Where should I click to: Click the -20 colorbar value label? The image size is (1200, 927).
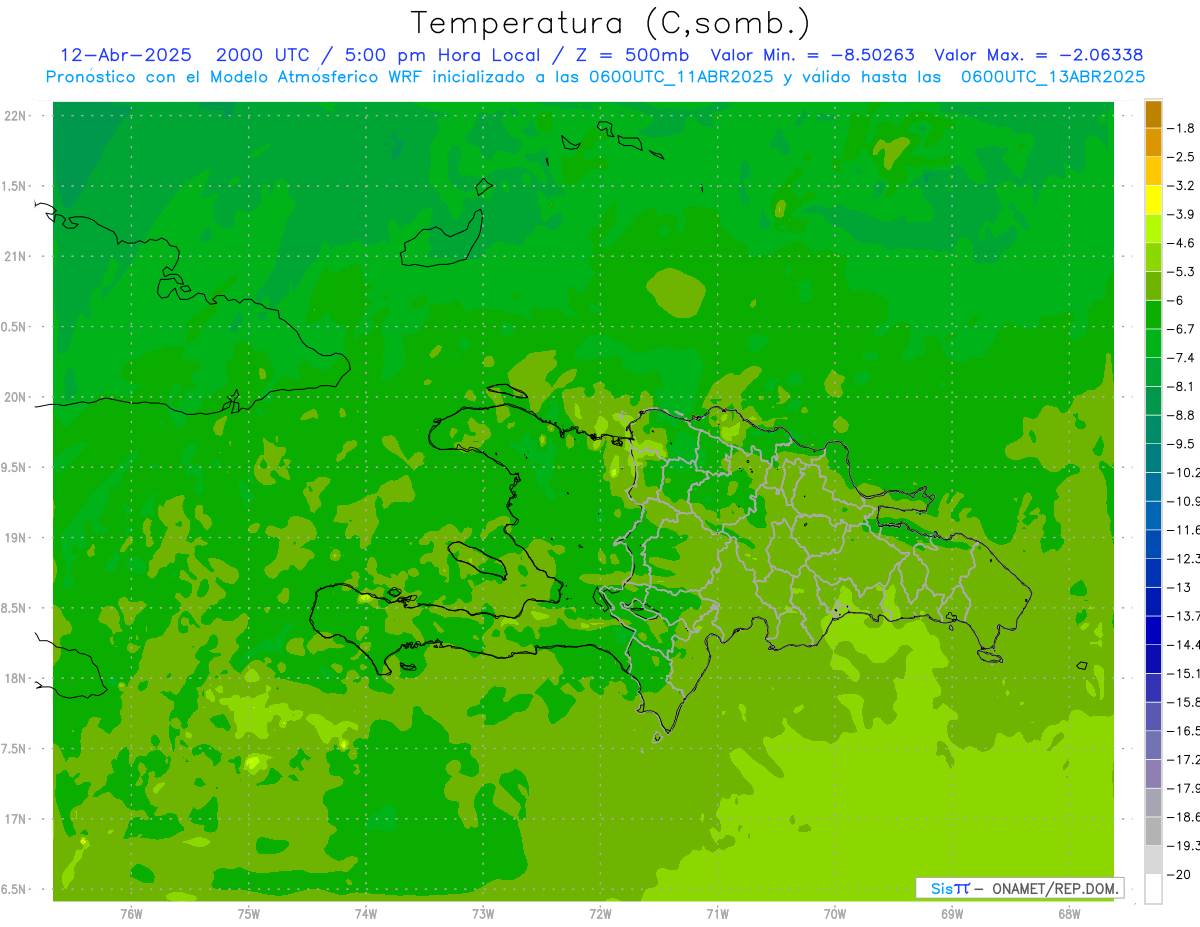point(1180,874)
